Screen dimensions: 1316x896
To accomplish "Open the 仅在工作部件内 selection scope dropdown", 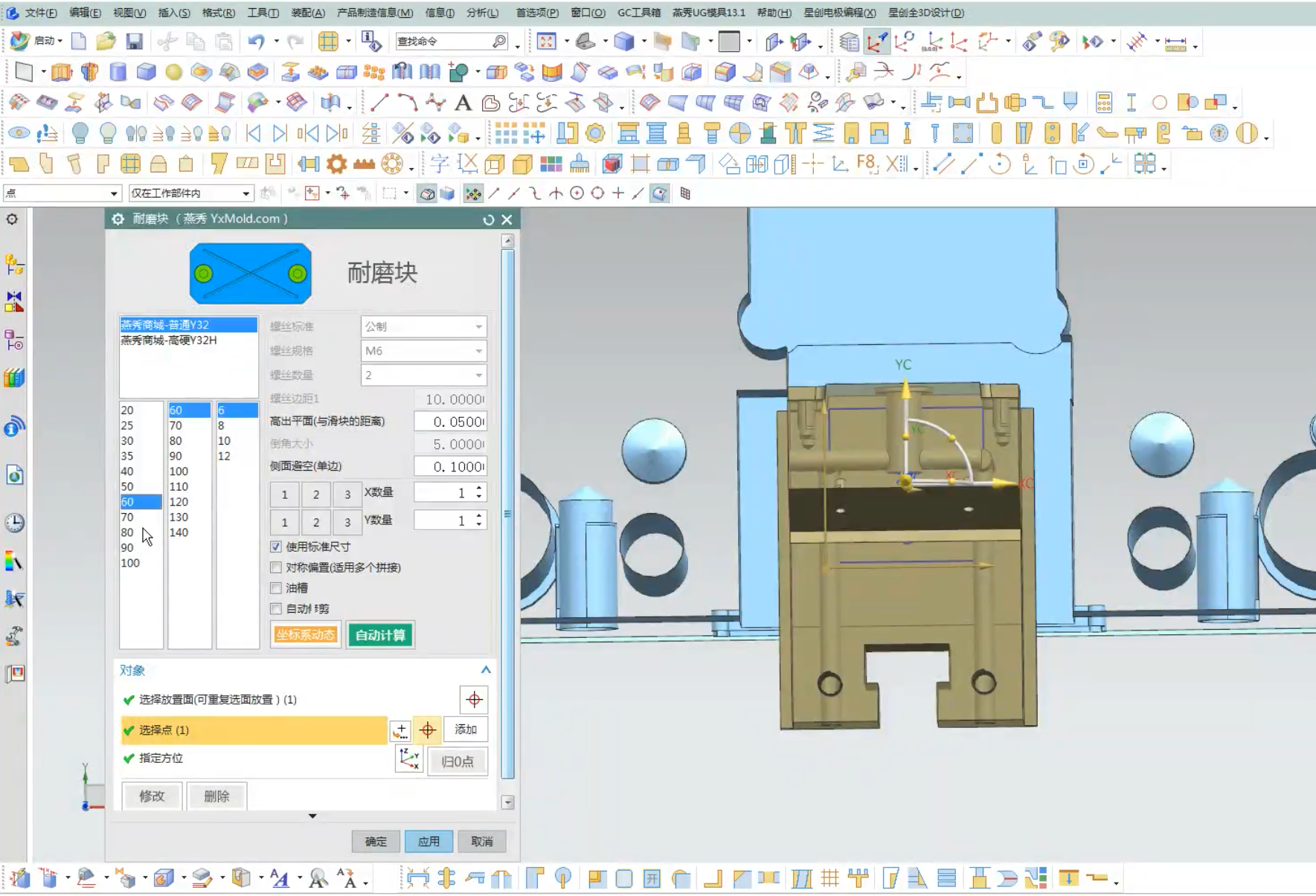I will coord(190,193).
